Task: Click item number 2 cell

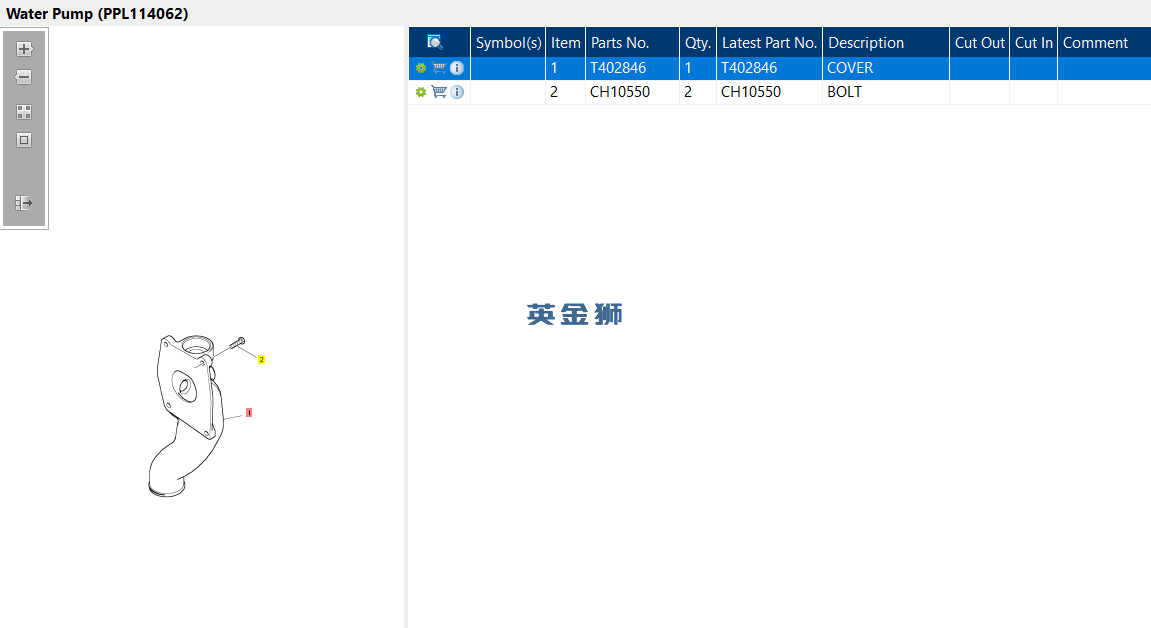Action: point(565,92)
